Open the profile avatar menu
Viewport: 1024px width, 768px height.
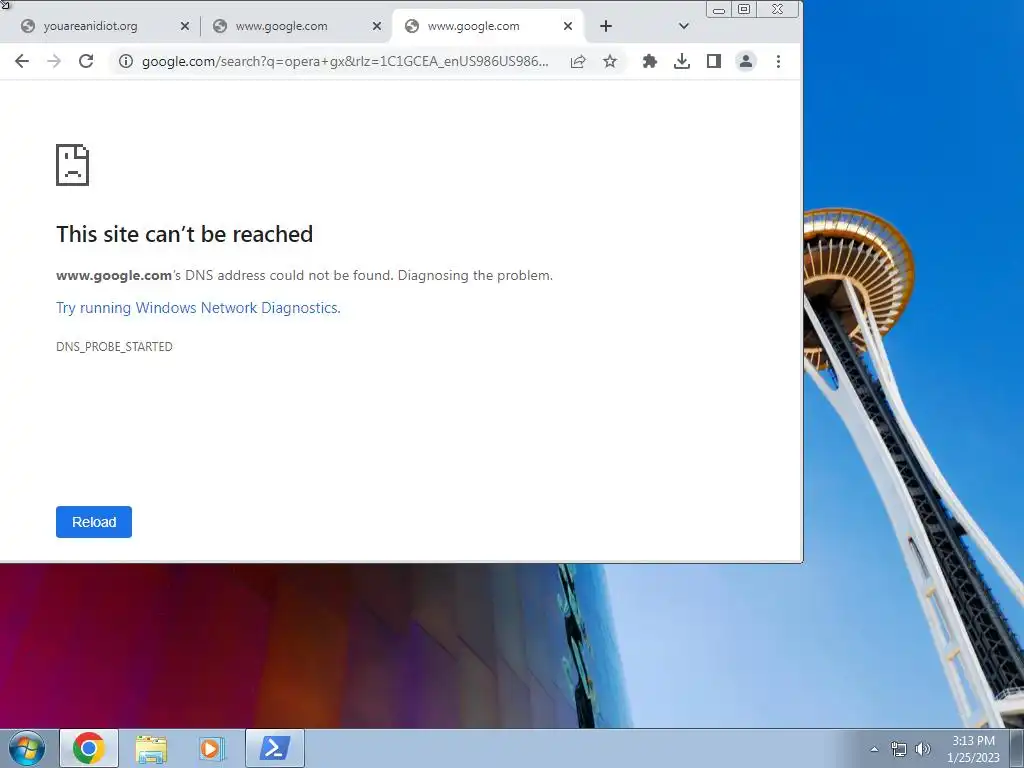click(x=746, y=61)
